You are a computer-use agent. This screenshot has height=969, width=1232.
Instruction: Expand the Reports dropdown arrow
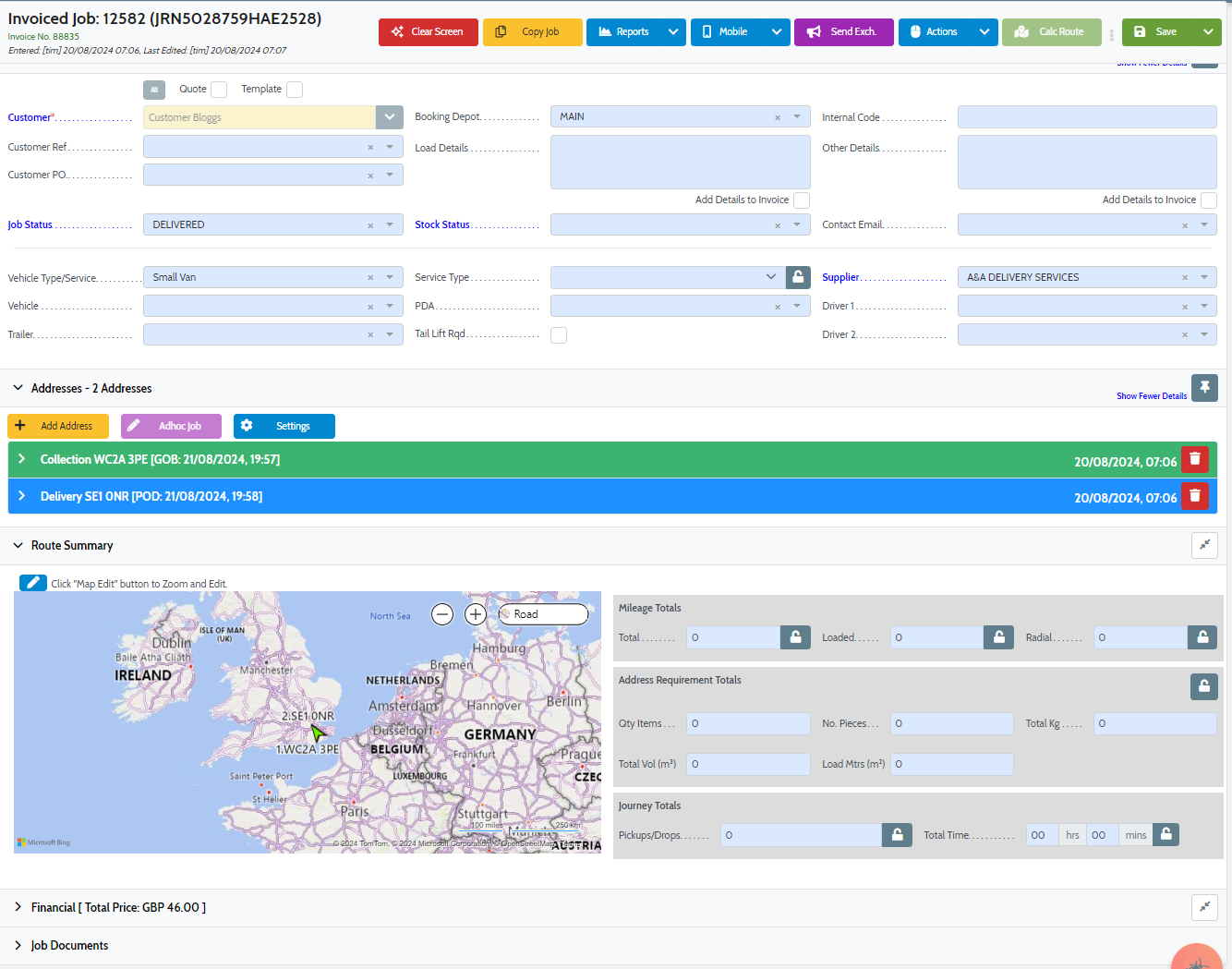(x=674, y=31)
